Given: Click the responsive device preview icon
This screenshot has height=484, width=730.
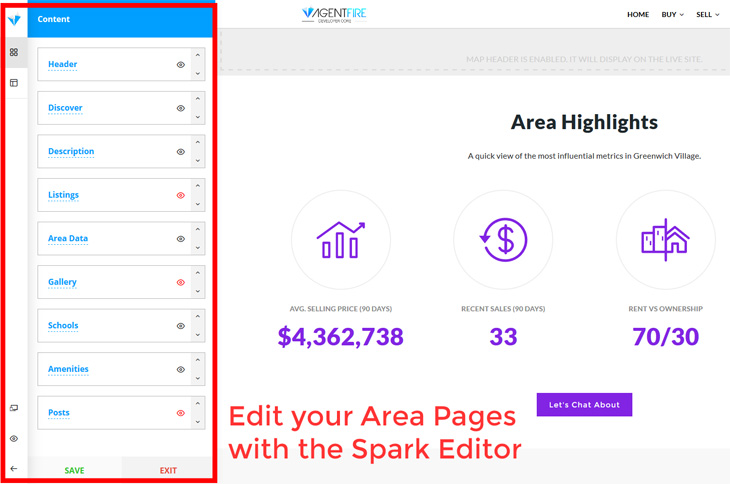Looking at the screenshot, I should coord(14,408).
